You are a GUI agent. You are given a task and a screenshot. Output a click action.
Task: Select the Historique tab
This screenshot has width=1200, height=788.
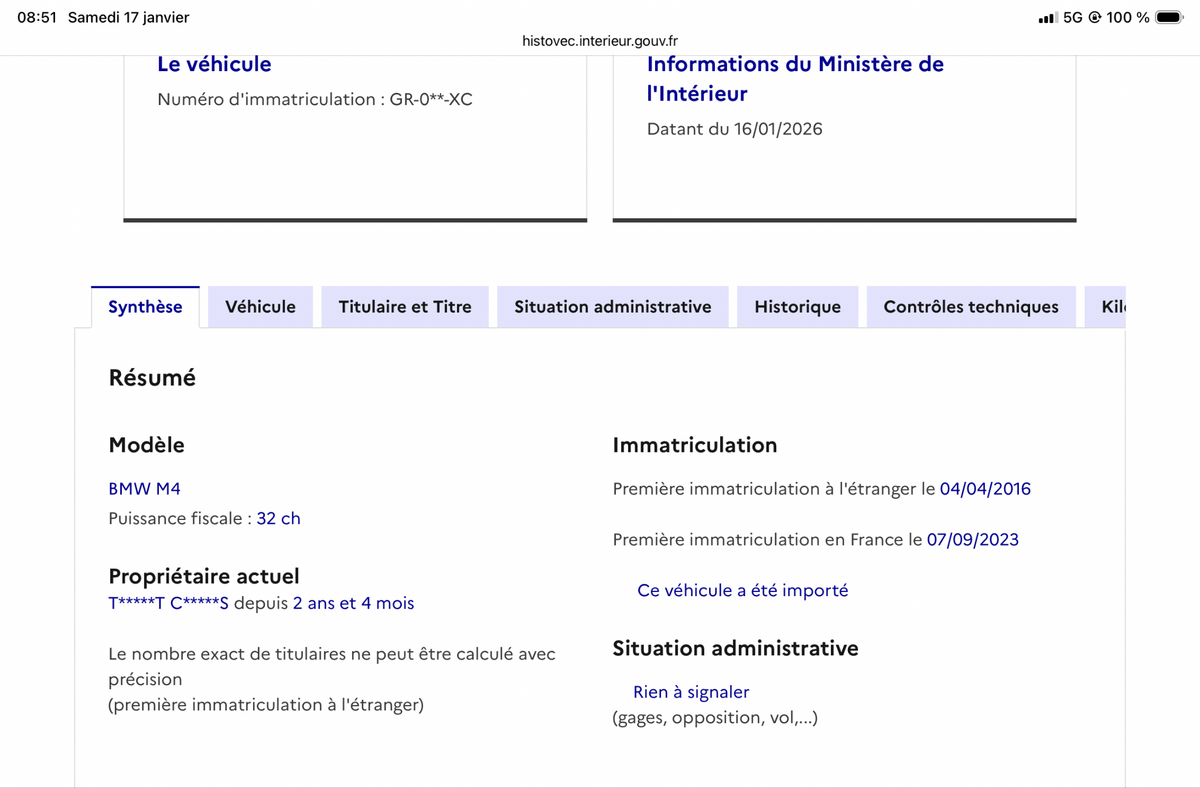797,307
